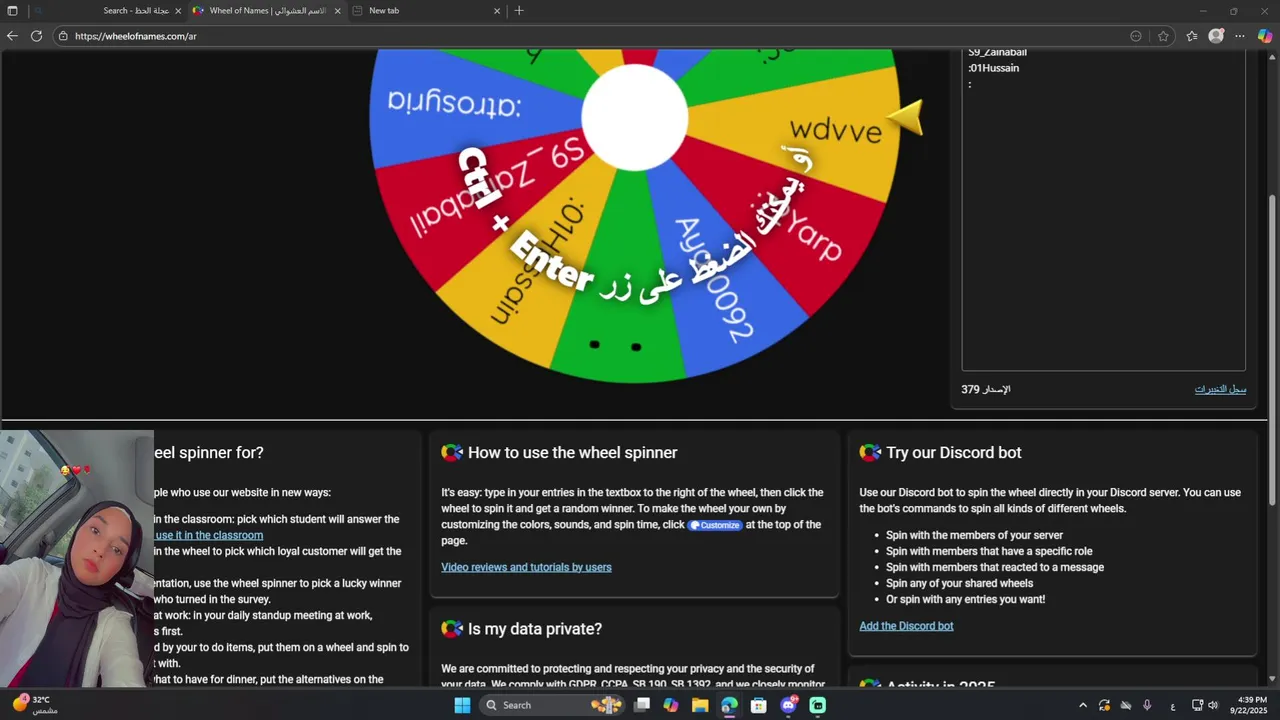Open the tab actions menu icon
The image size is (1280, 720).
click(x=12, y=11)
